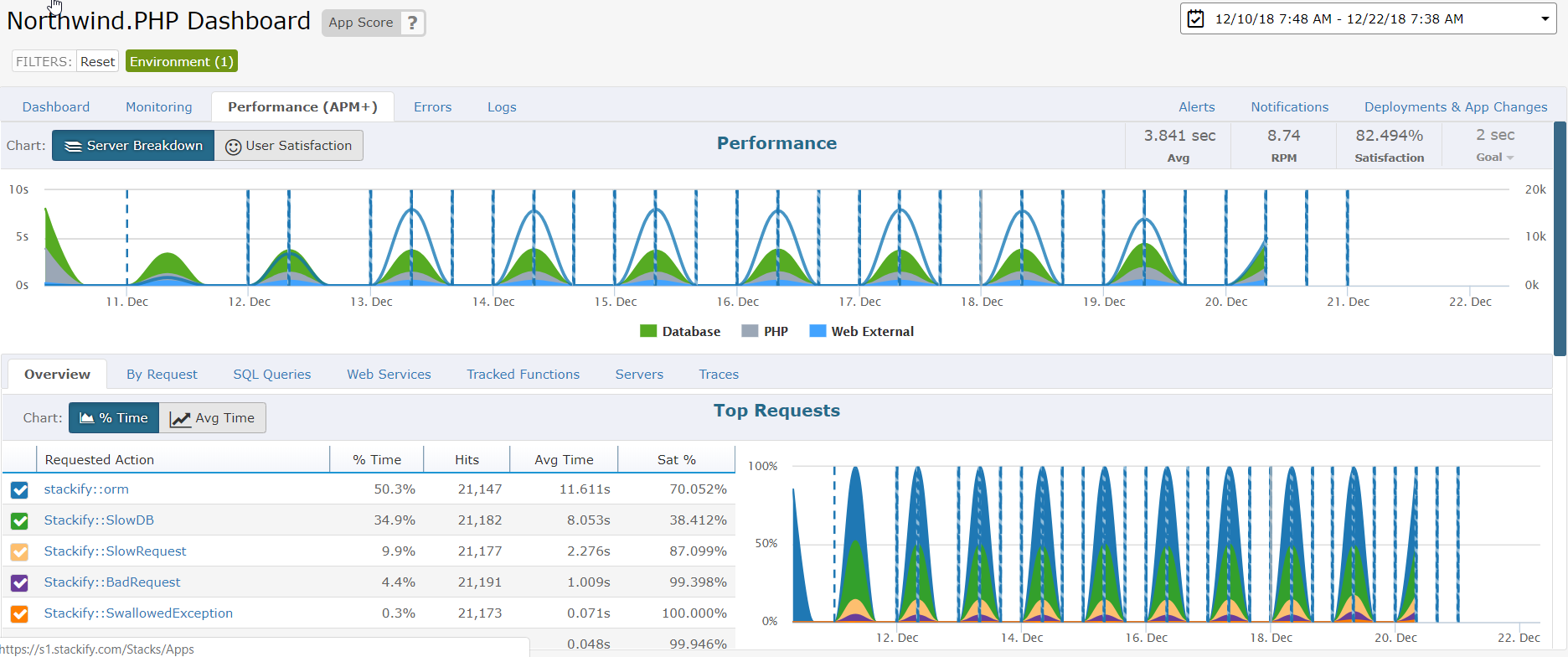Go to the Errors tab

[x=432, y=106]
